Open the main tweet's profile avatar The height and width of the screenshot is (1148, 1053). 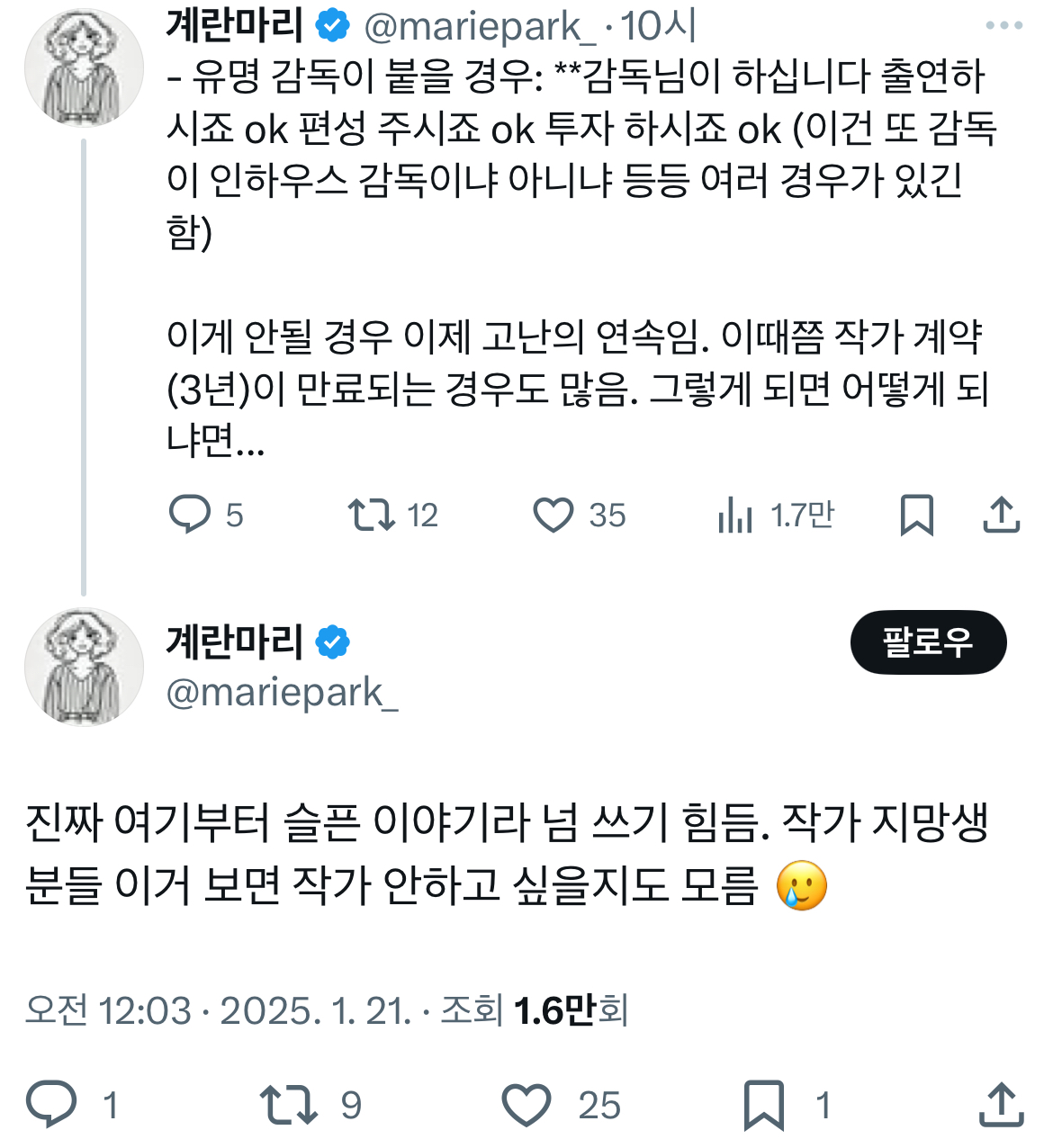(x=84, y=667)
